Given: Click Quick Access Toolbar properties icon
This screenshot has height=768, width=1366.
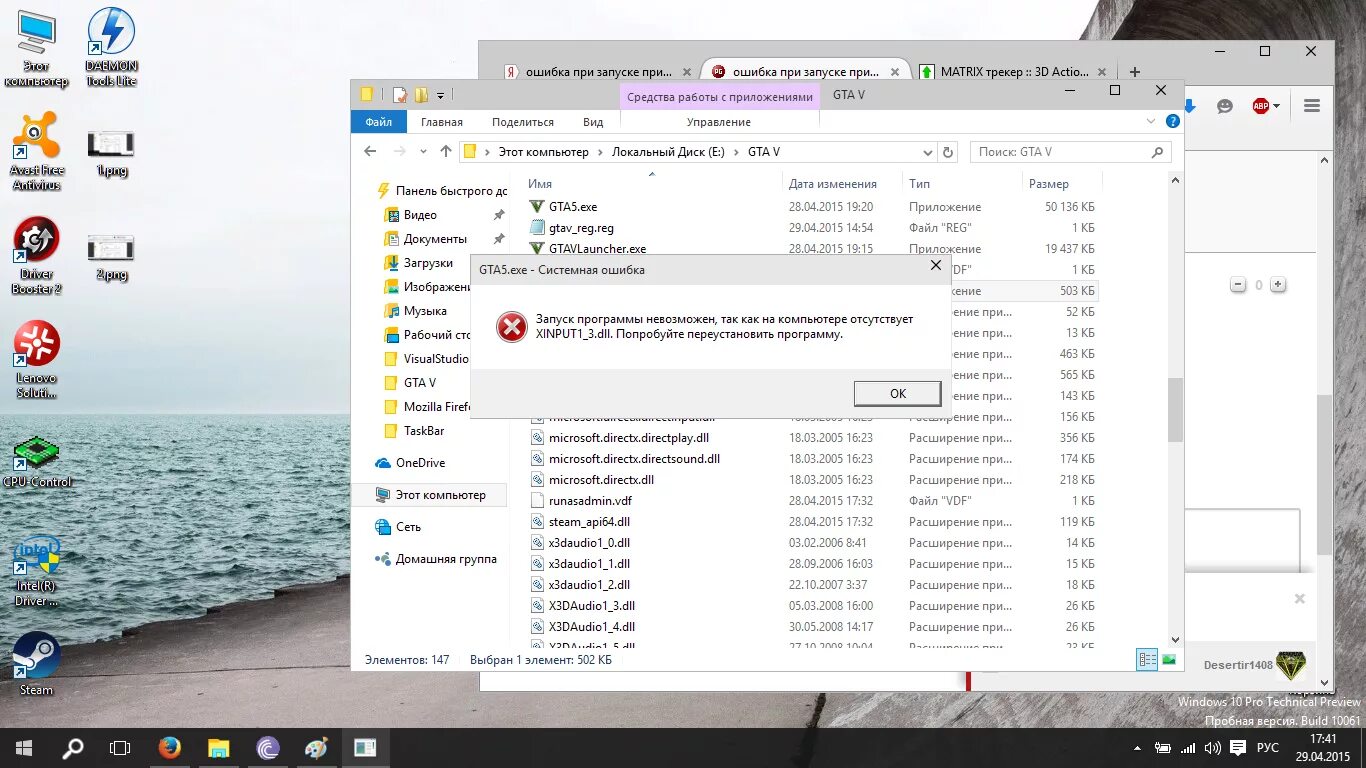Looking at the screenshot, I should (x=400, y=95).
